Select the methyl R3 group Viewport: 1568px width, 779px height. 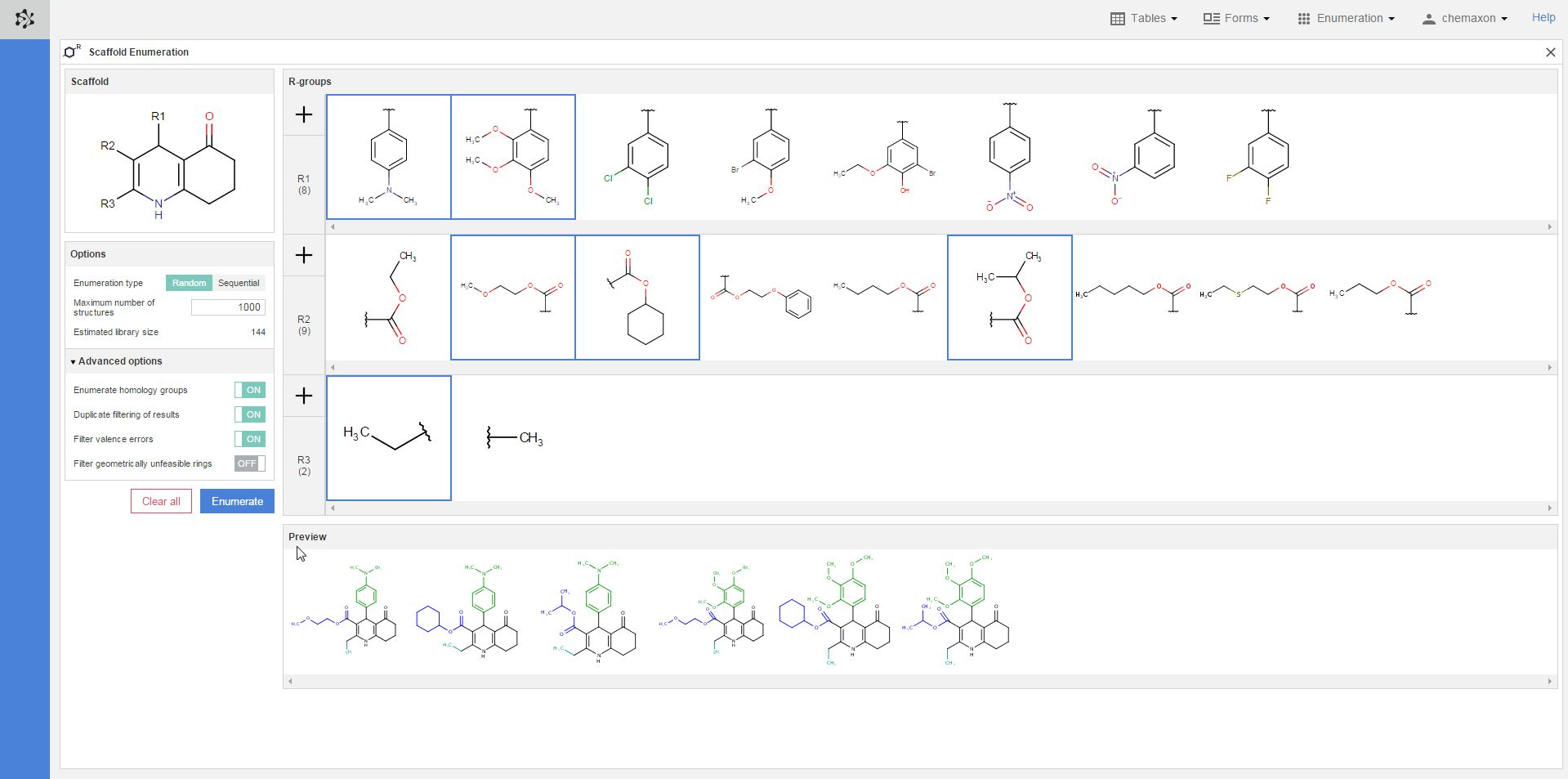(514, 438)
